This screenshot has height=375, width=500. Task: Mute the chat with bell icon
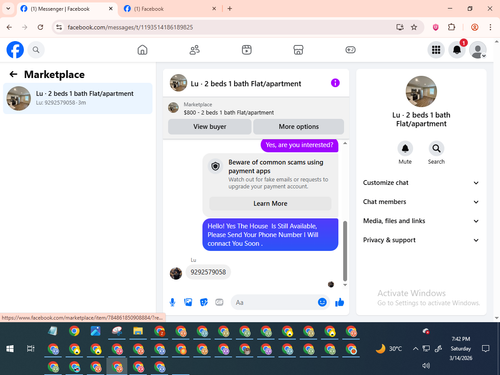pos(405,148)
